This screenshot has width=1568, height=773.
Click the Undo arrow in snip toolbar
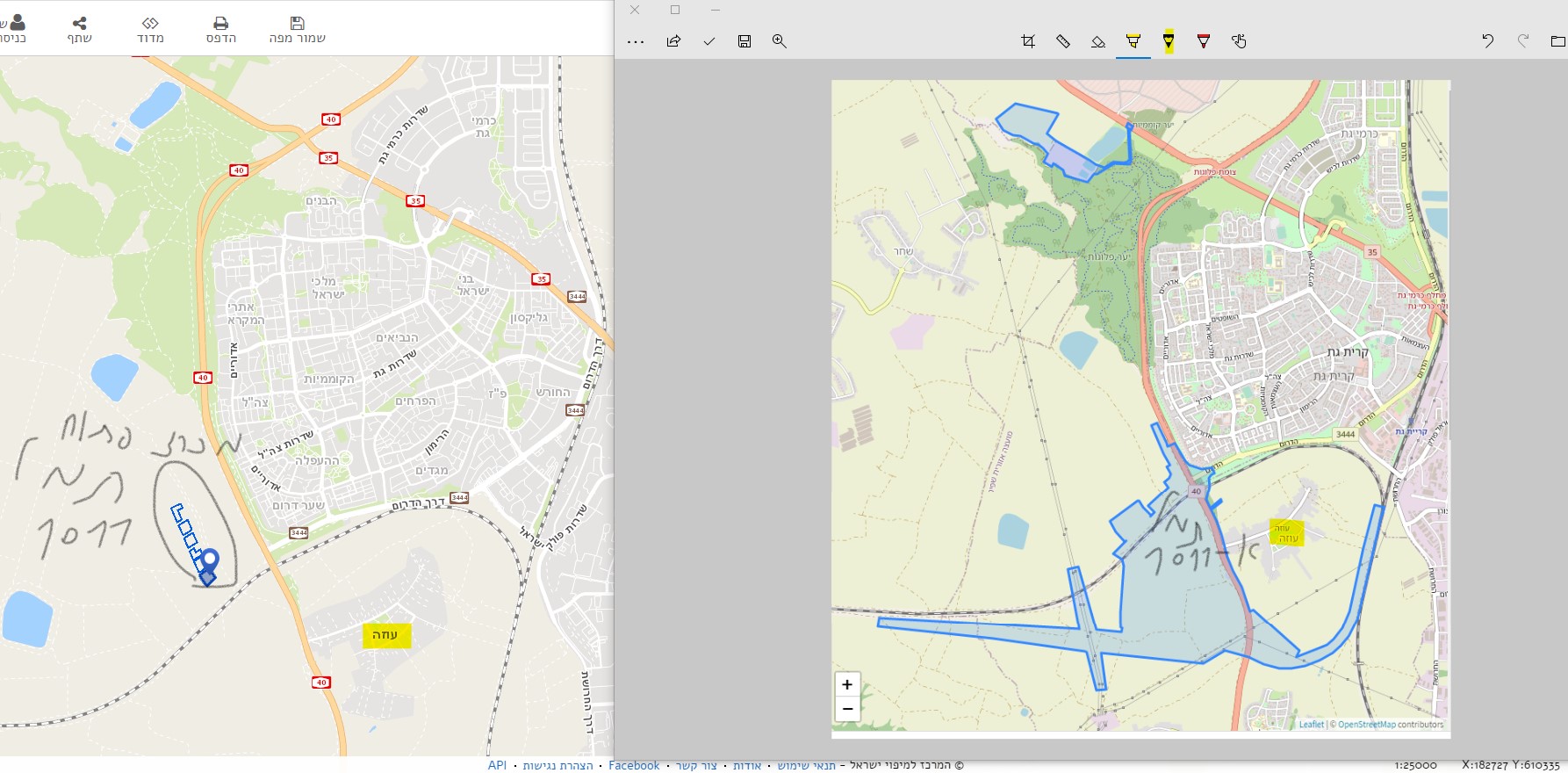point(1487,41)
